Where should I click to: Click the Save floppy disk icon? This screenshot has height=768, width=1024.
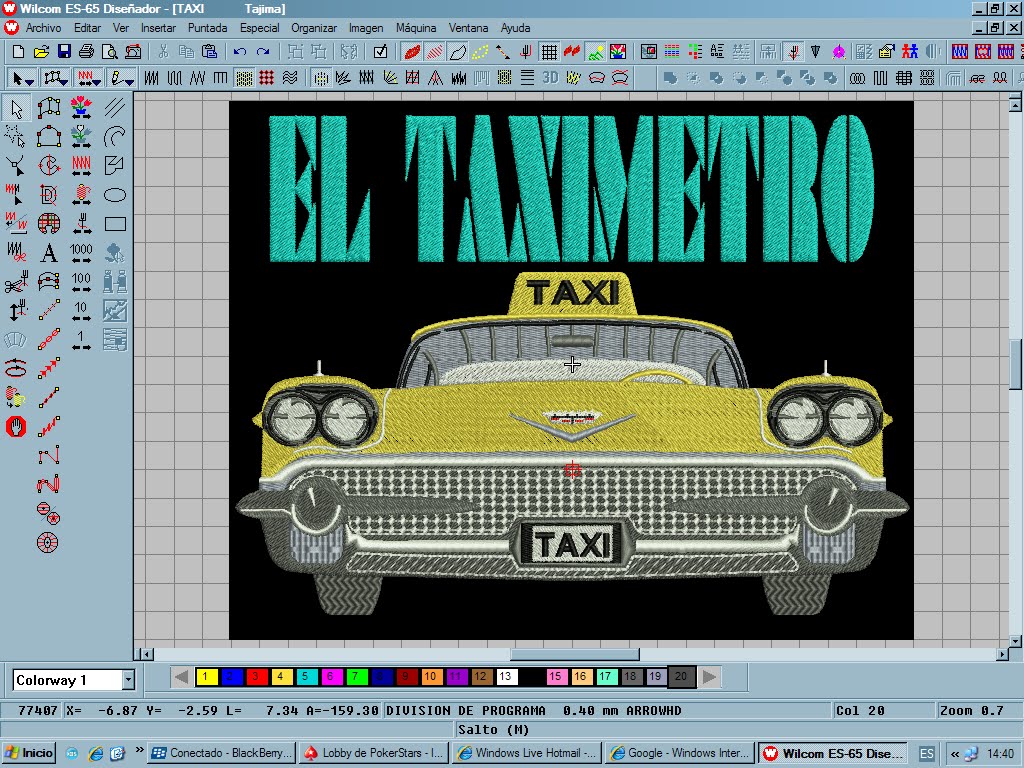pyautogui.click(x=63, y=51)
